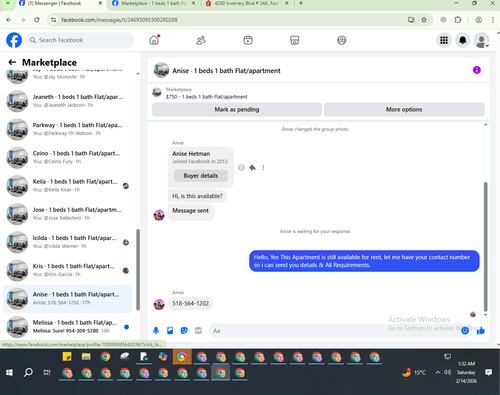
Task: Open the Jose conversation
Action: pos(68,214)
